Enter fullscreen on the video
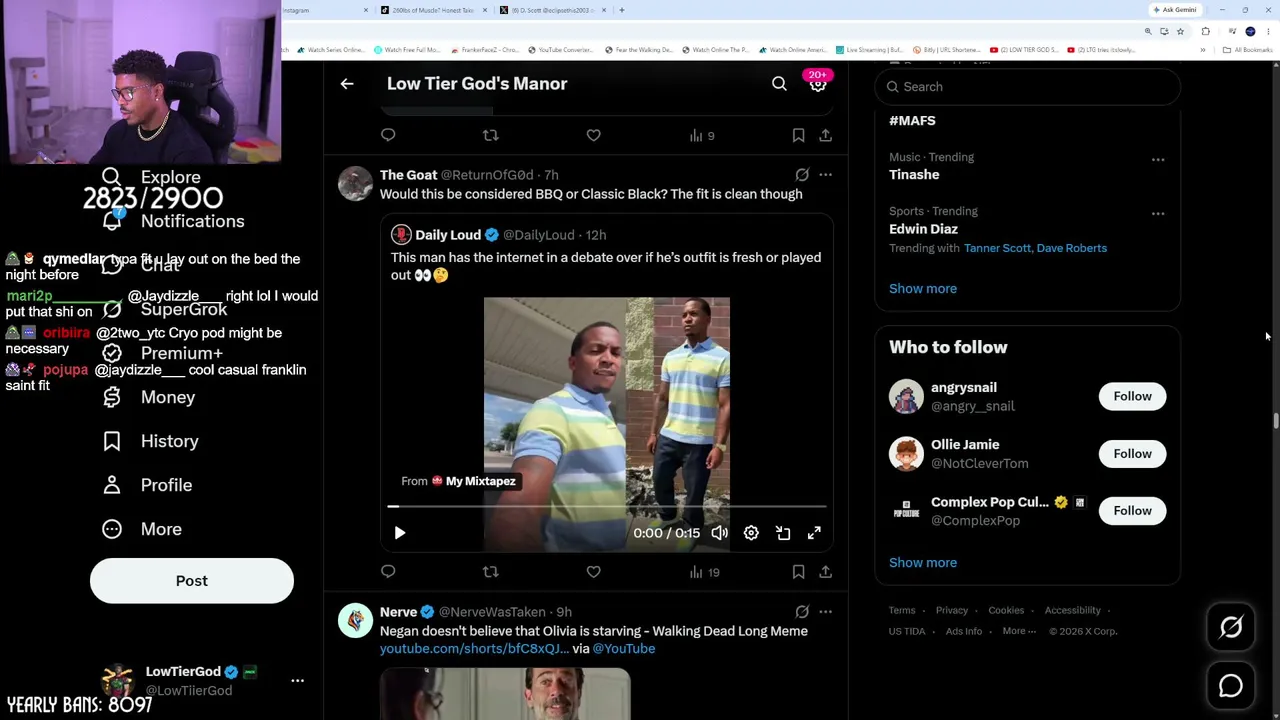The width and height of the screenshot is (1280, 720). click(x=814, y=533)
